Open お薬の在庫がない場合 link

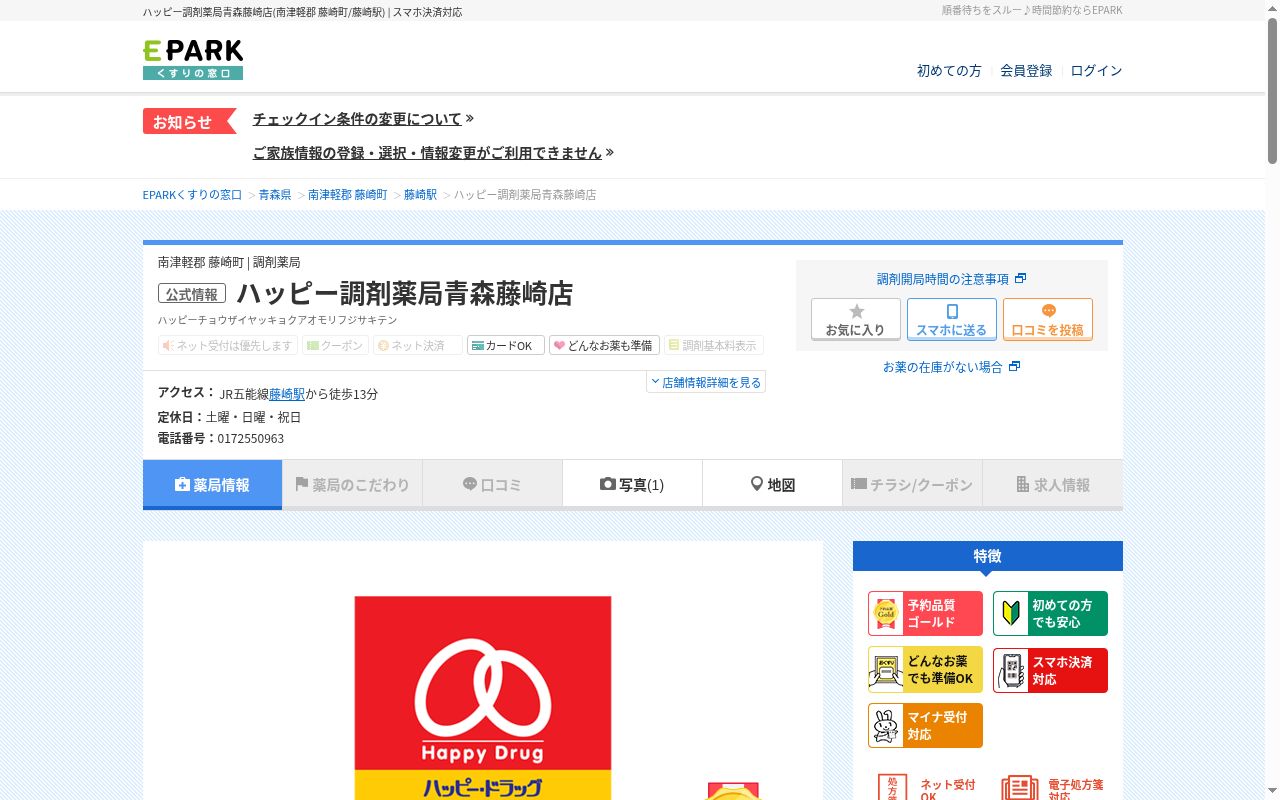click(951, 367)
